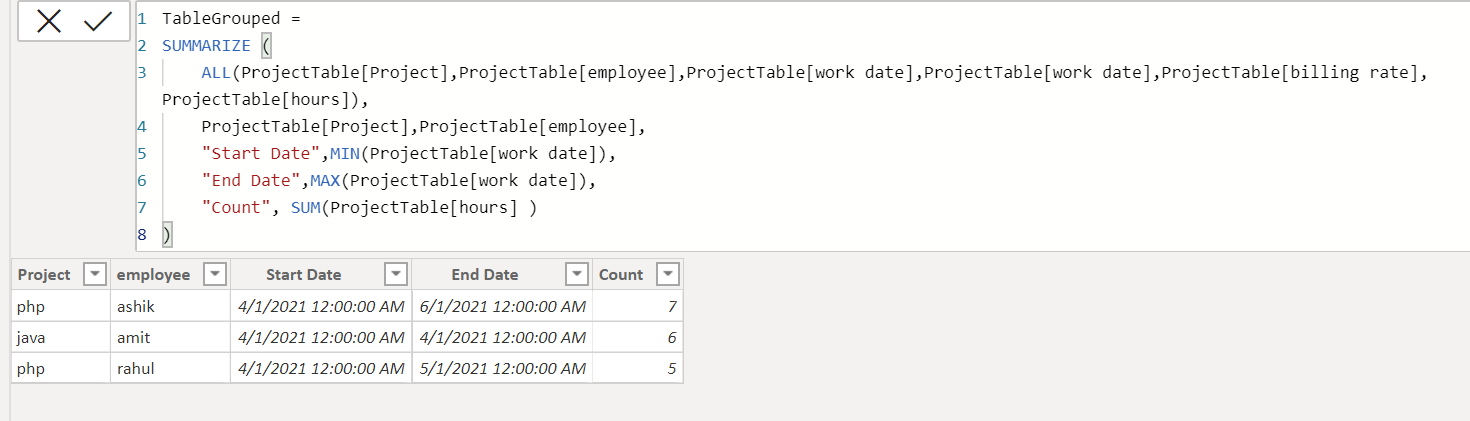This screenshot has height=421, width=1470.
Task: Click the closing parenthesis on line 8
Action: [167, 235]
